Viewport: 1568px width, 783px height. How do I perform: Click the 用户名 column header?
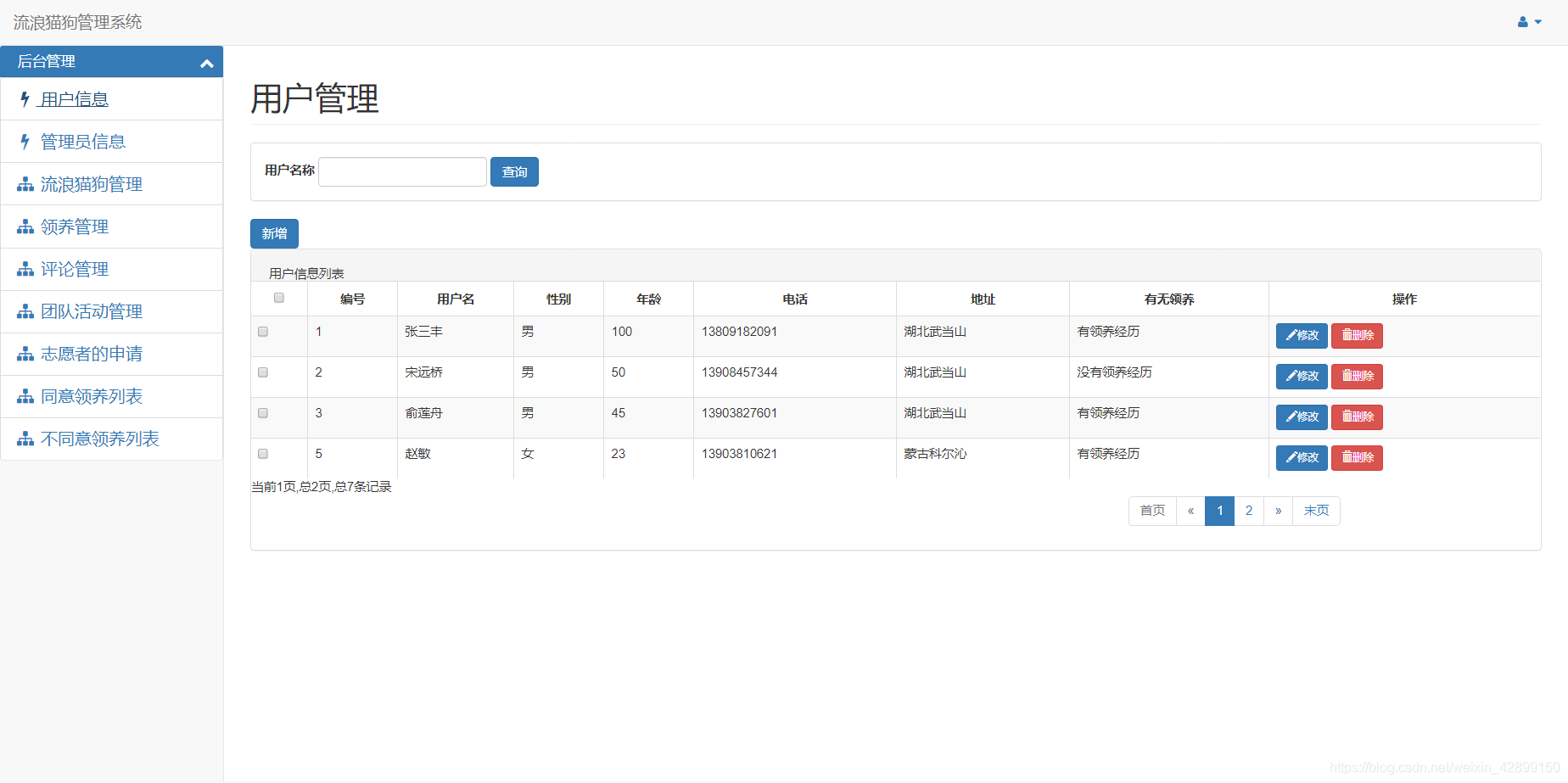click(456, 299)
